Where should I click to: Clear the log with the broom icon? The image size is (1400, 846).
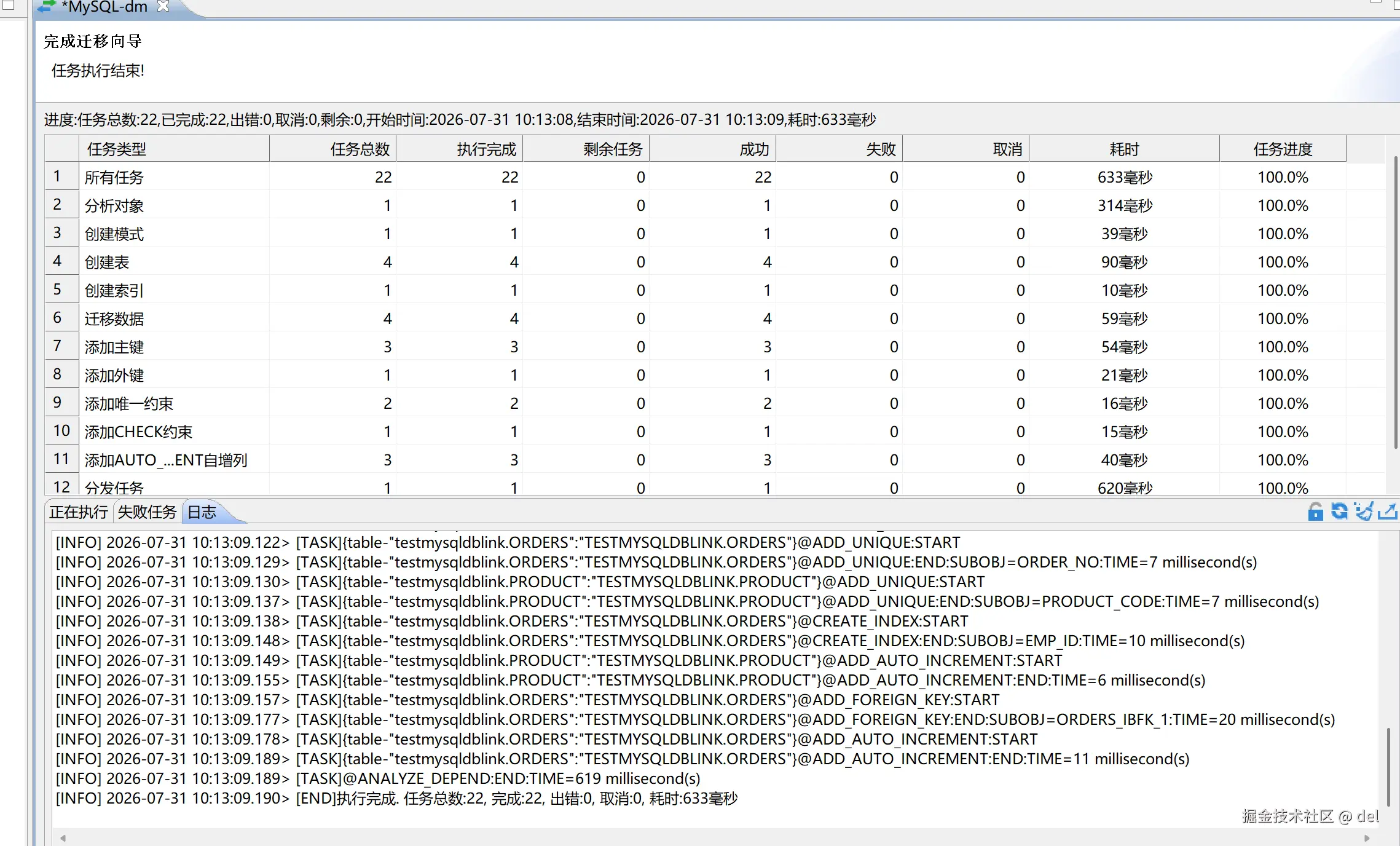pos(1364,512)
